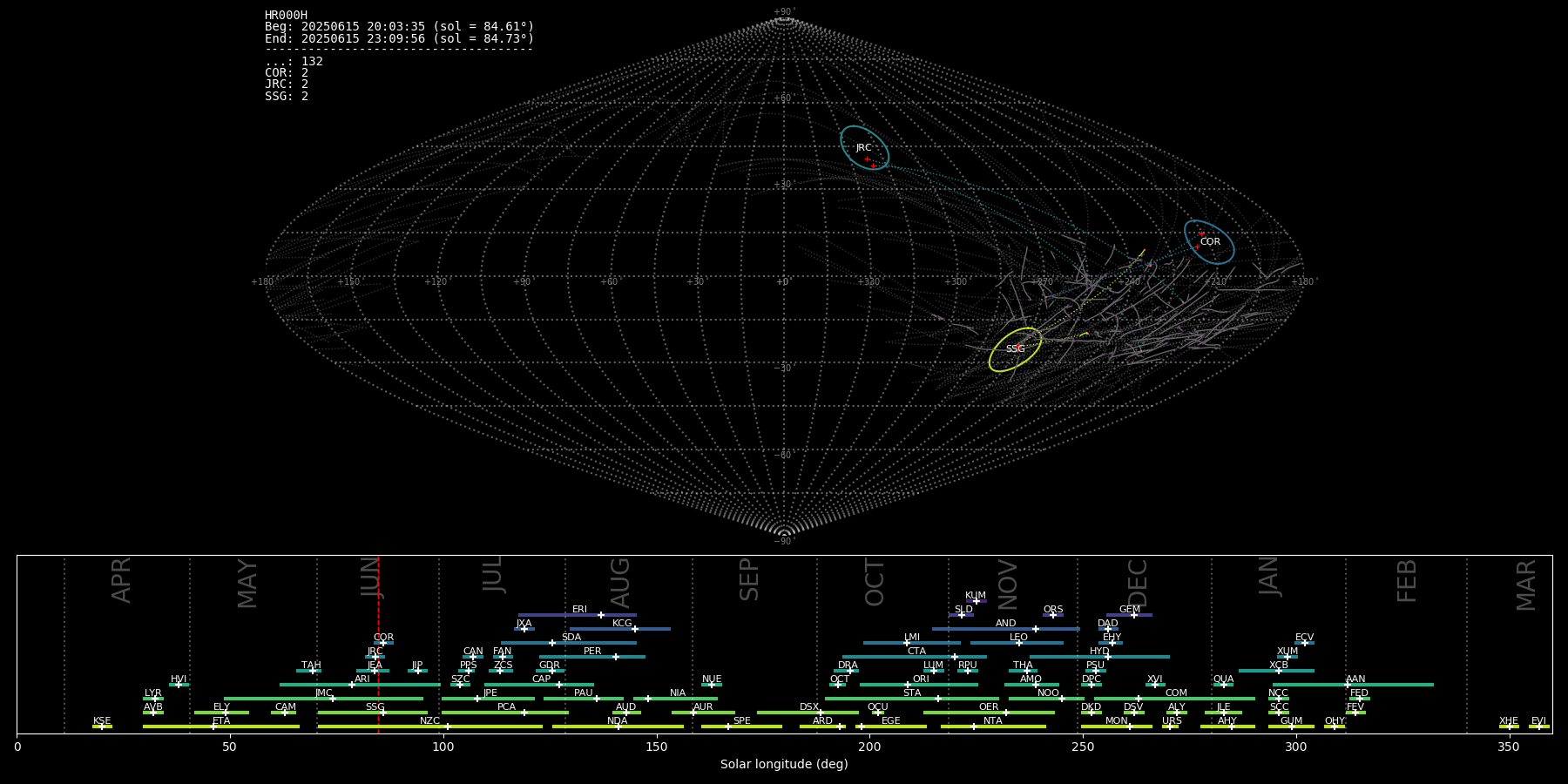Click the HR000H title text
Image resolution: width=1568 pixels, height=784 pixels.
click(x=287, y=16)
